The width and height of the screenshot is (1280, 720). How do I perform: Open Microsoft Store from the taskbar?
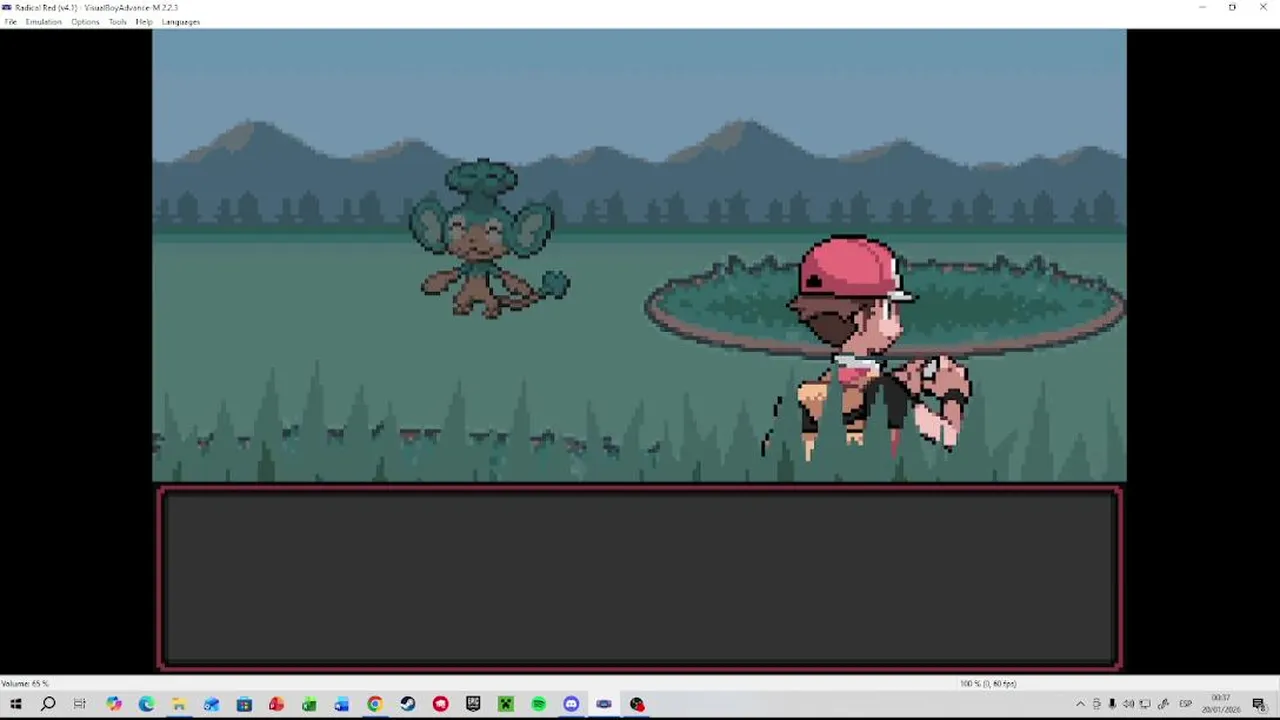[x=244, y=704]
